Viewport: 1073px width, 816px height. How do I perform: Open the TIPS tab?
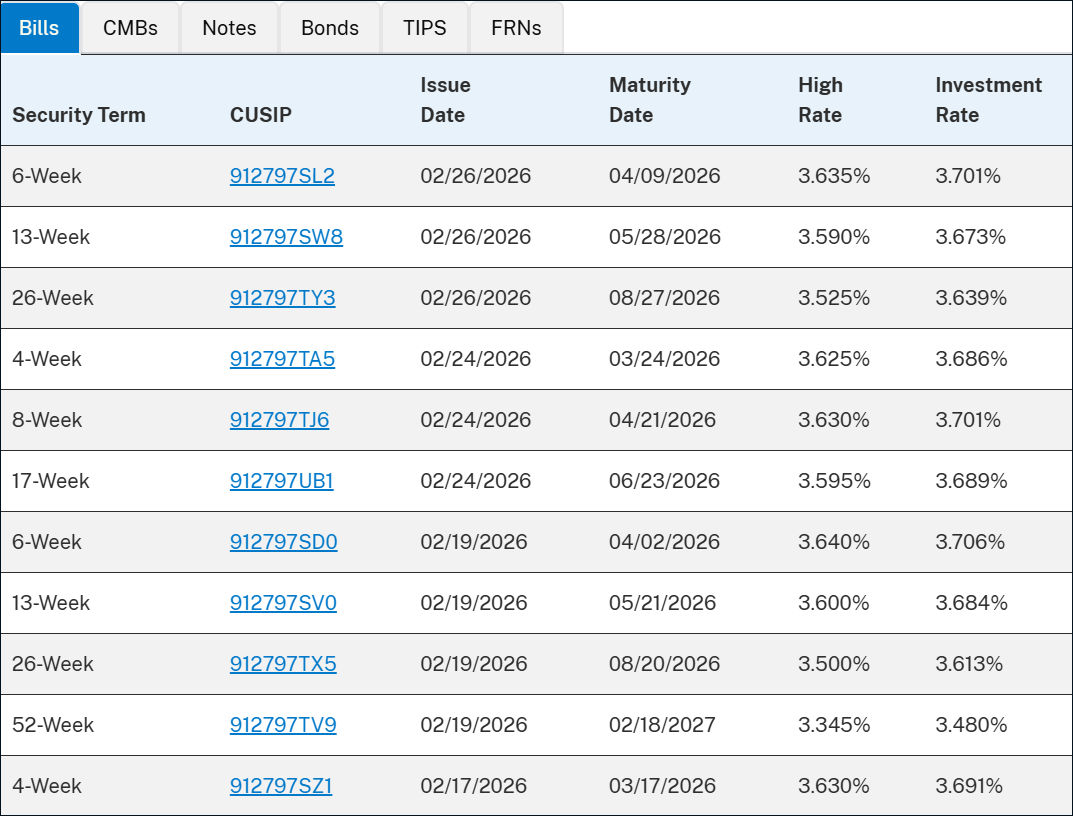tap(425, 28)
